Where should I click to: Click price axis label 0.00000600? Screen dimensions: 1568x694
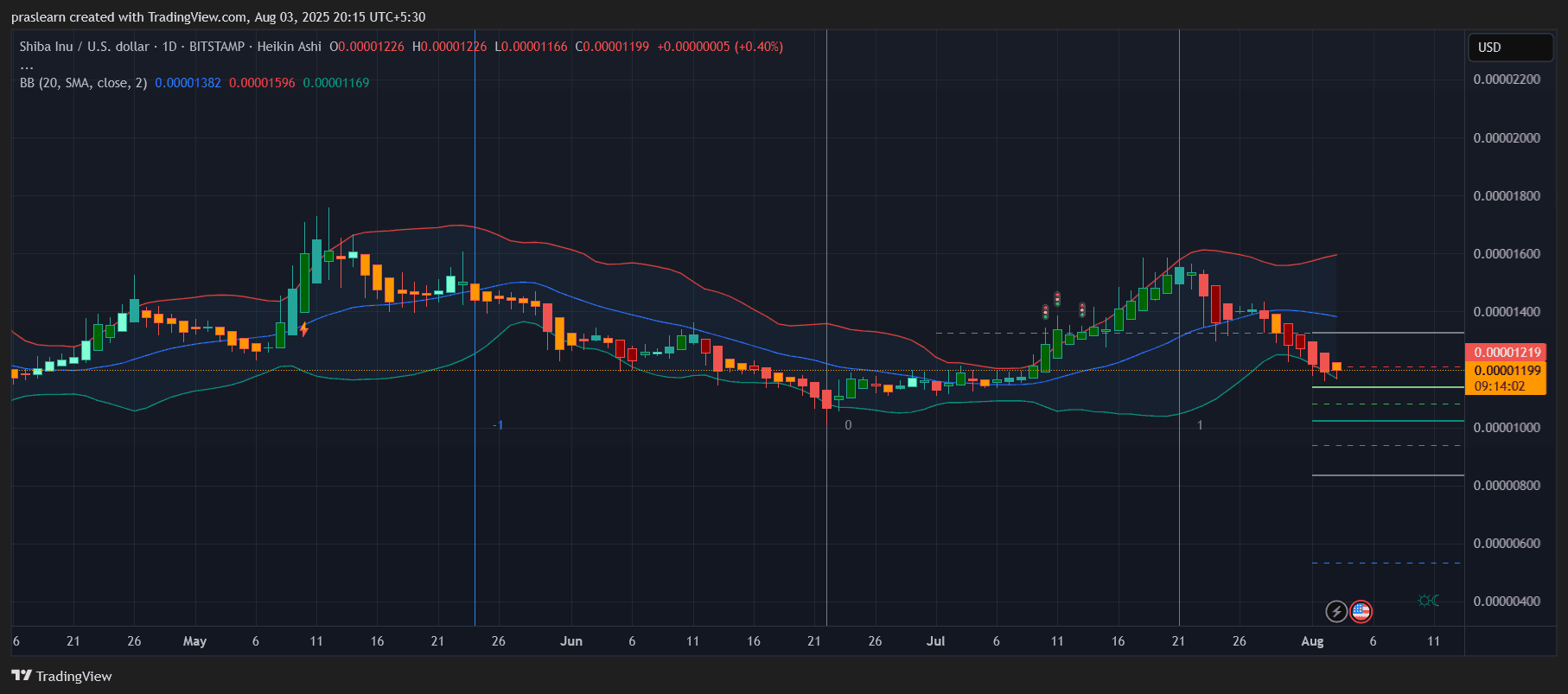[1507, 544]
